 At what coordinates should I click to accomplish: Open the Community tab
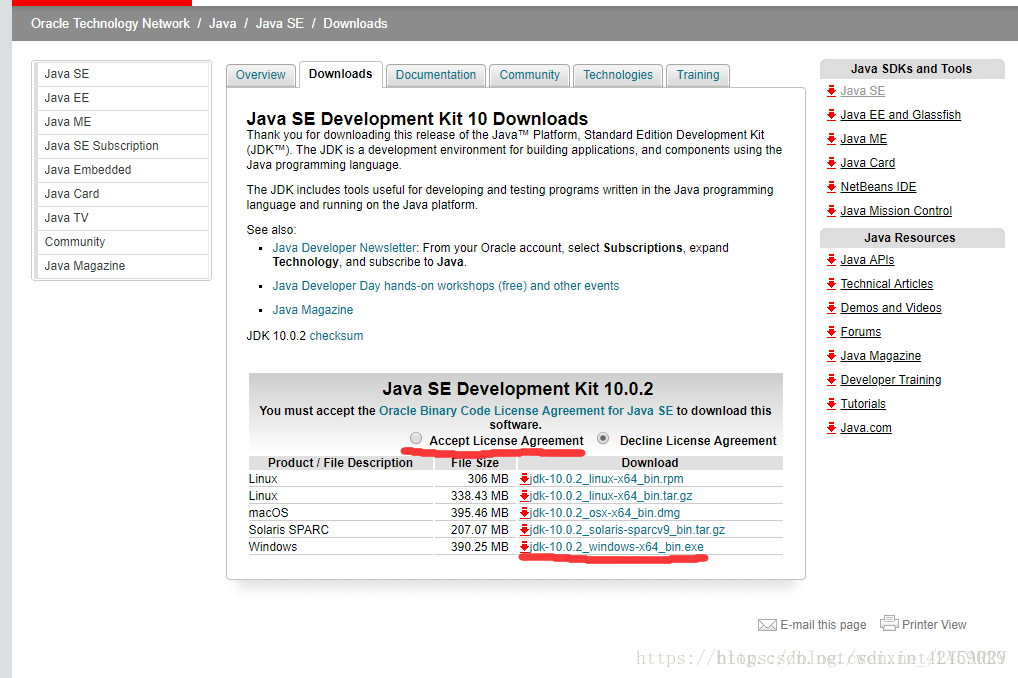click(528, 75)
